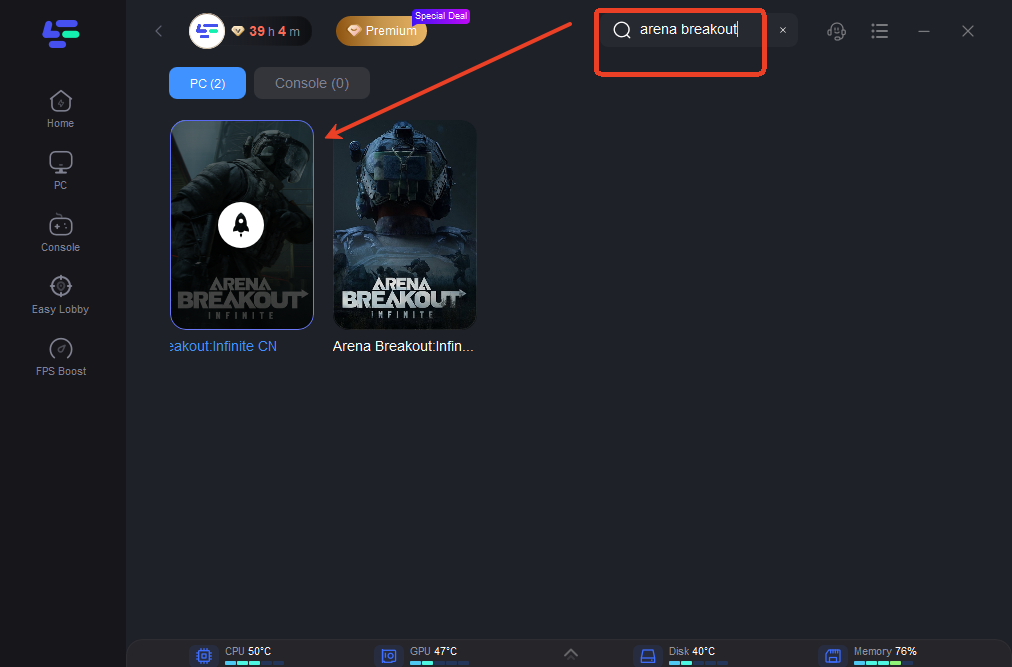1012x667 pixels.
Task: Select Arena Breakout: Infinite CN thumbnail
Action: pos(242,225)
